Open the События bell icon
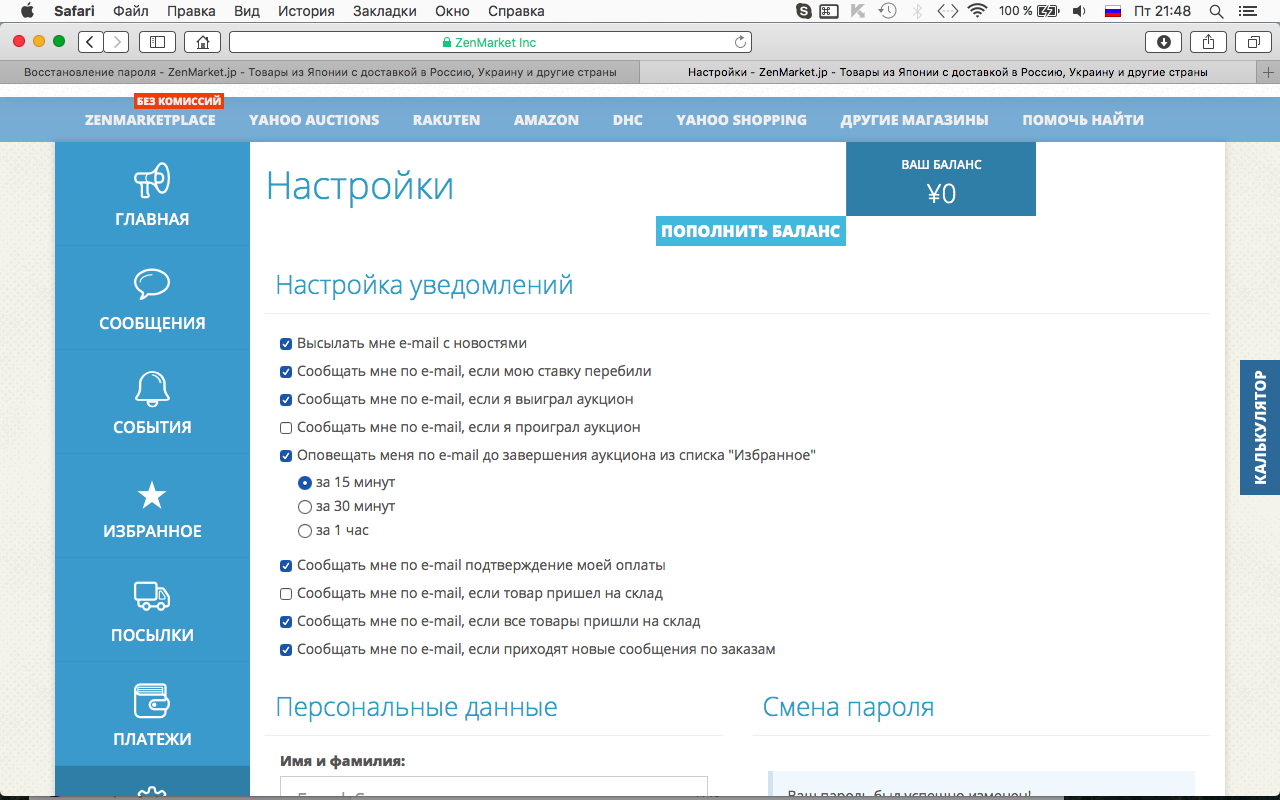Screen dimensions: 1280x800 [152, 389]
